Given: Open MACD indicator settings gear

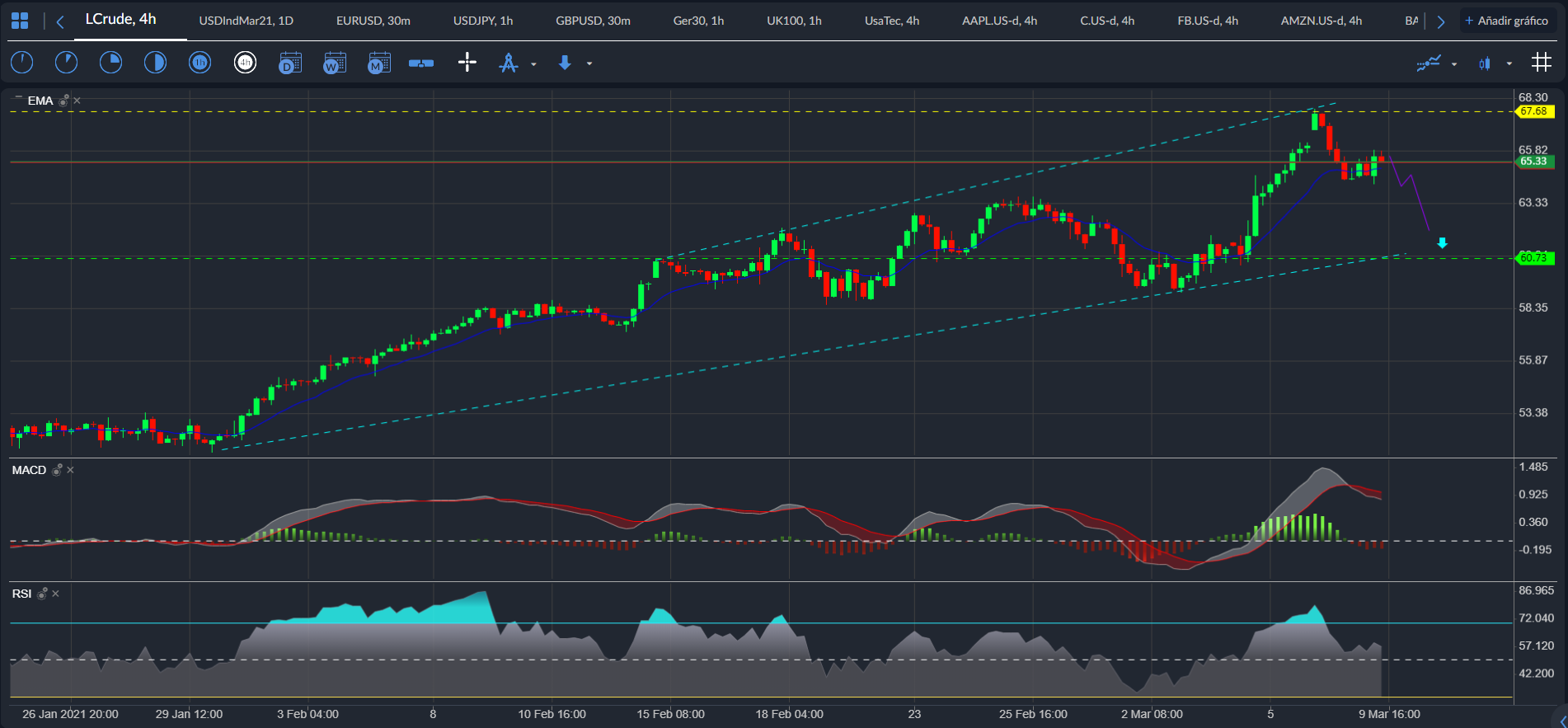Looking at the screenshot, I should point(58,470).
